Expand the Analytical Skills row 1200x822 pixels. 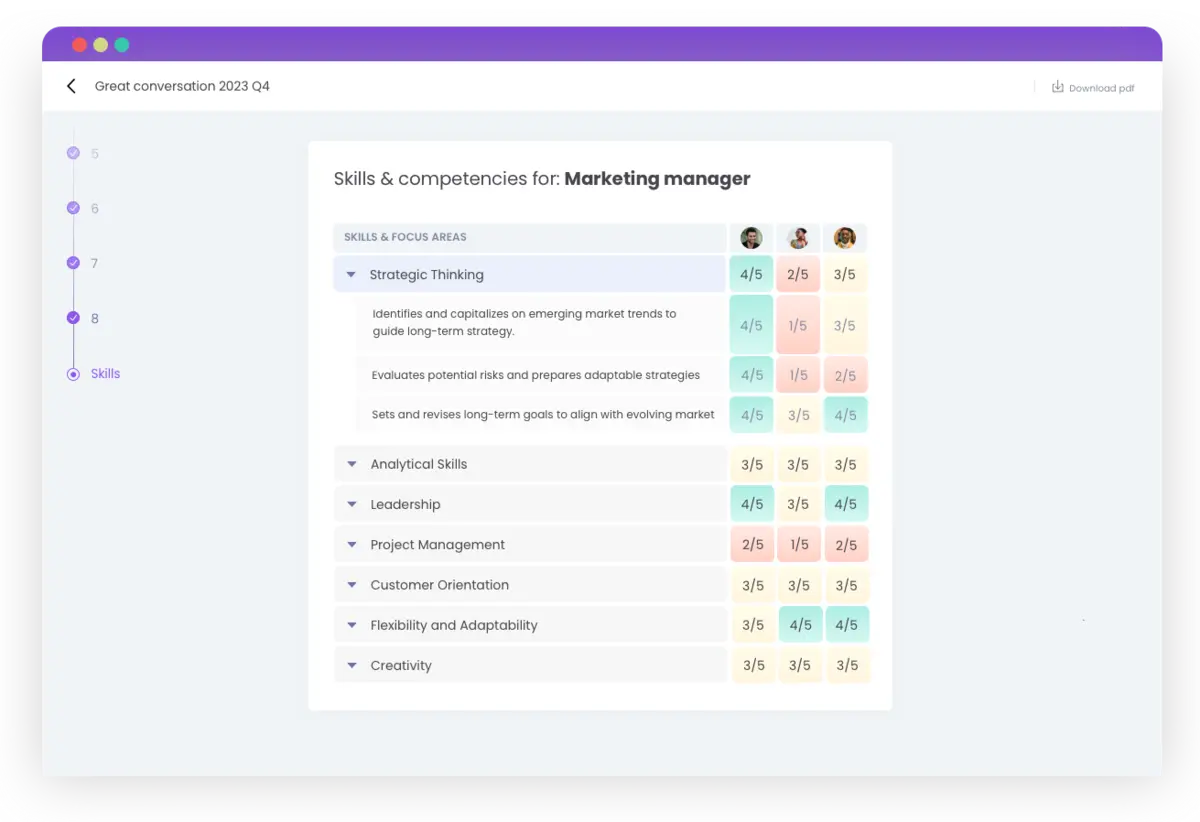[351, 464]
